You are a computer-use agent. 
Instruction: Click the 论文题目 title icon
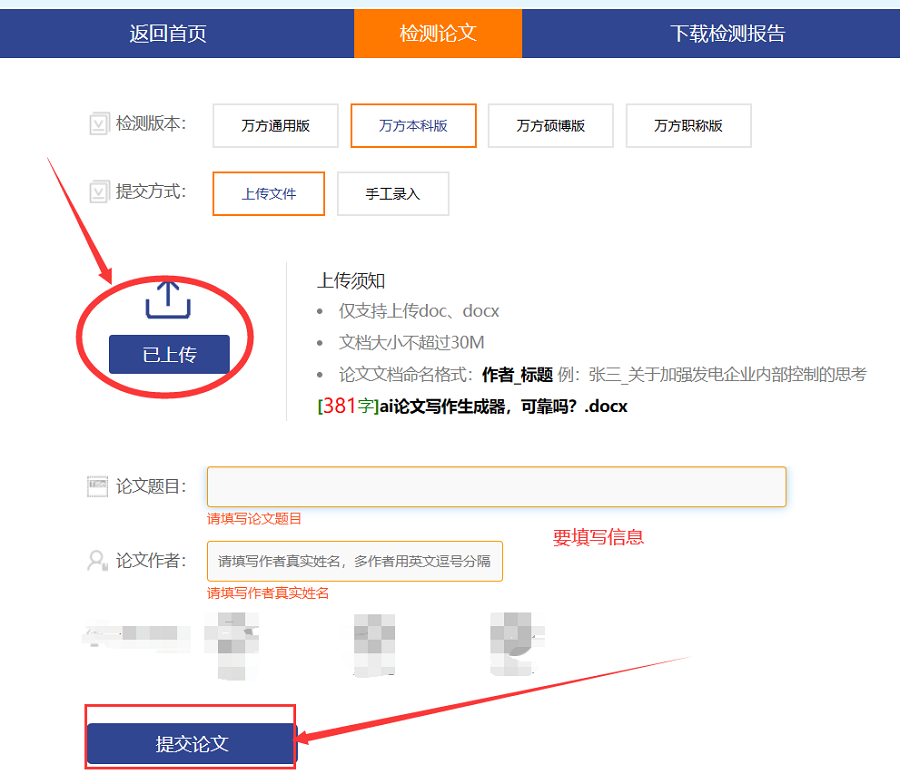coord(98,486)
